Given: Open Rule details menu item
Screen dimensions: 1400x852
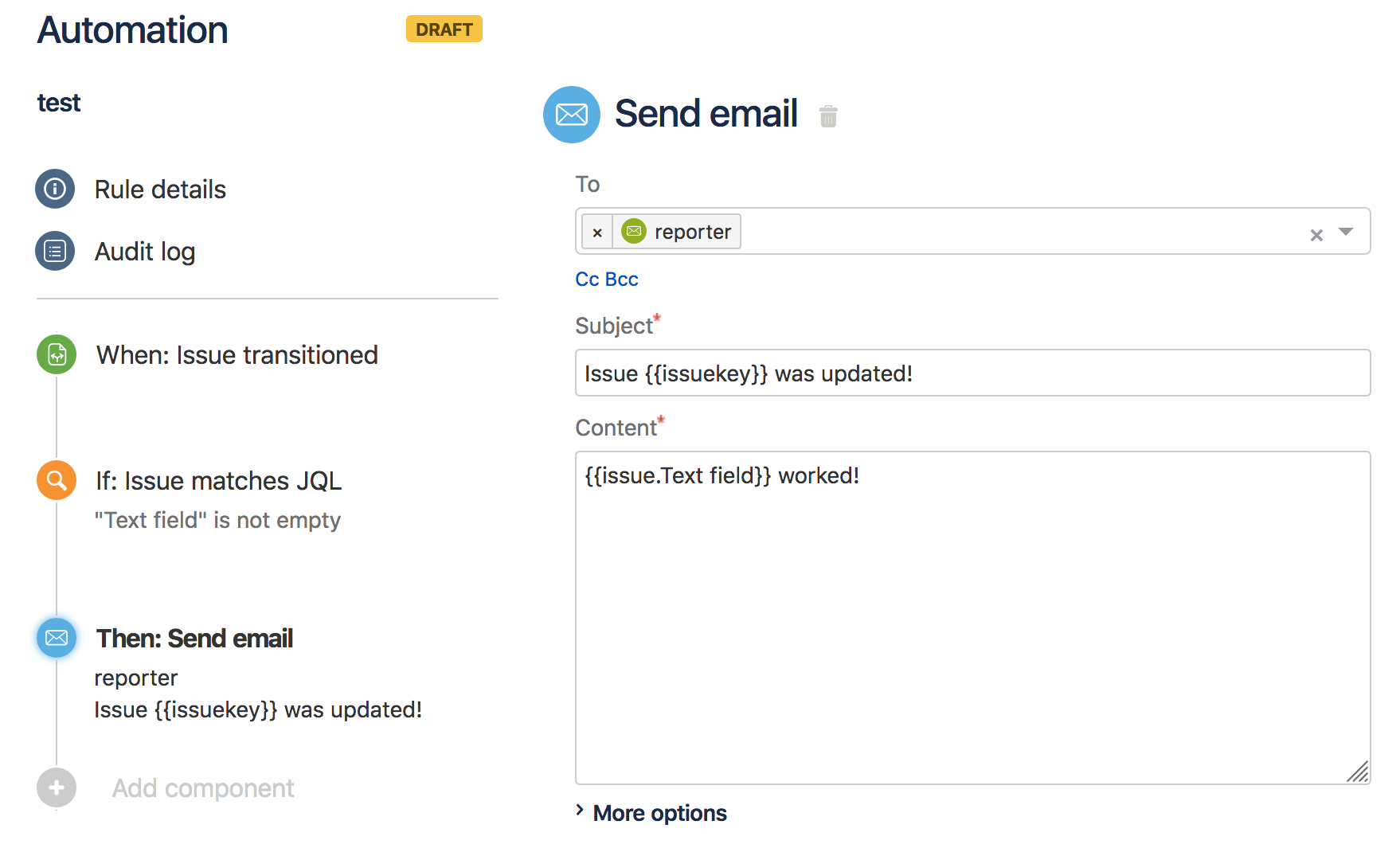Looking at the screenshot, I should click(x=160, y=190).
